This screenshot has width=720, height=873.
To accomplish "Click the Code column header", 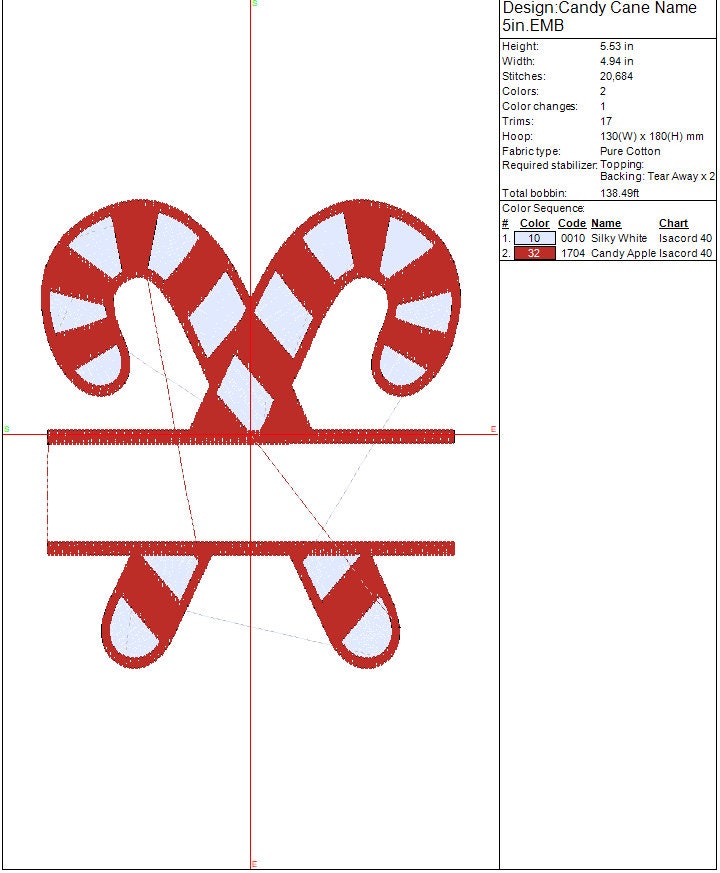I will (571, 224).
